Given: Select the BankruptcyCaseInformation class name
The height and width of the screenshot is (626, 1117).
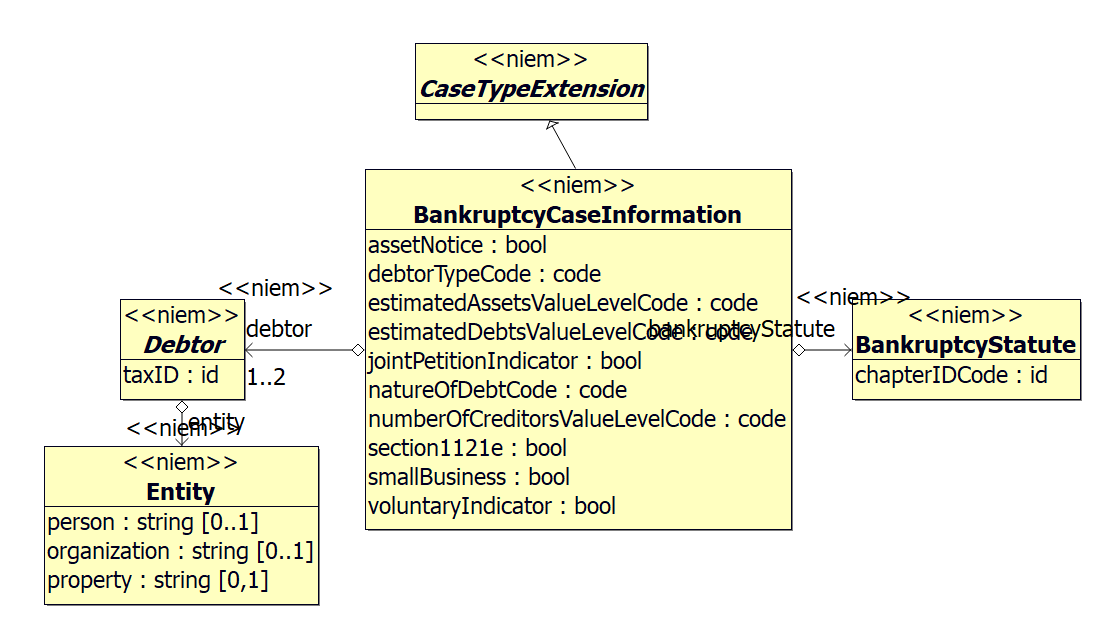Looking at the screenshot, I should click(x=577, y=215).
